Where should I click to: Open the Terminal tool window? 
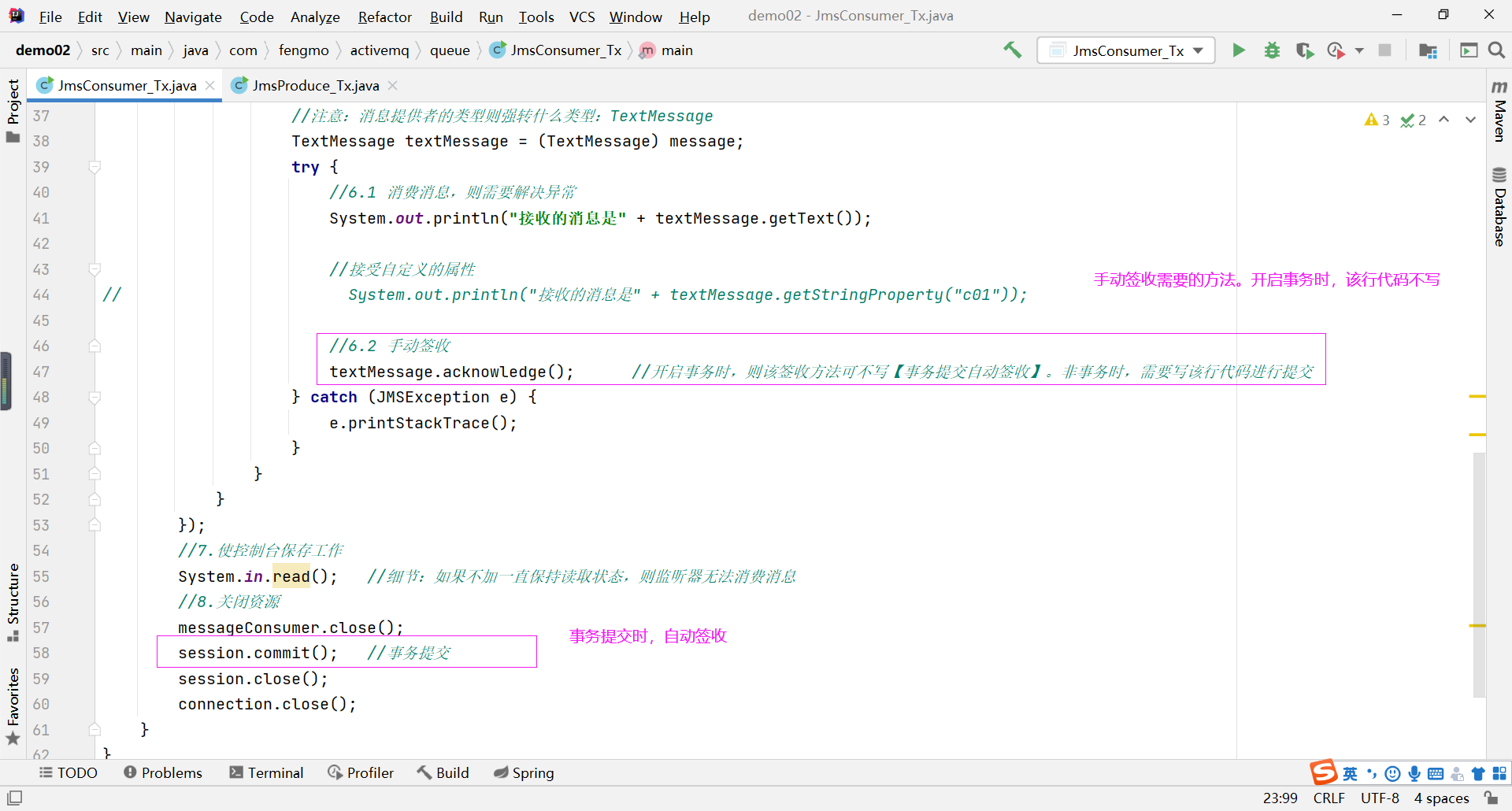[x=266, y=772]
